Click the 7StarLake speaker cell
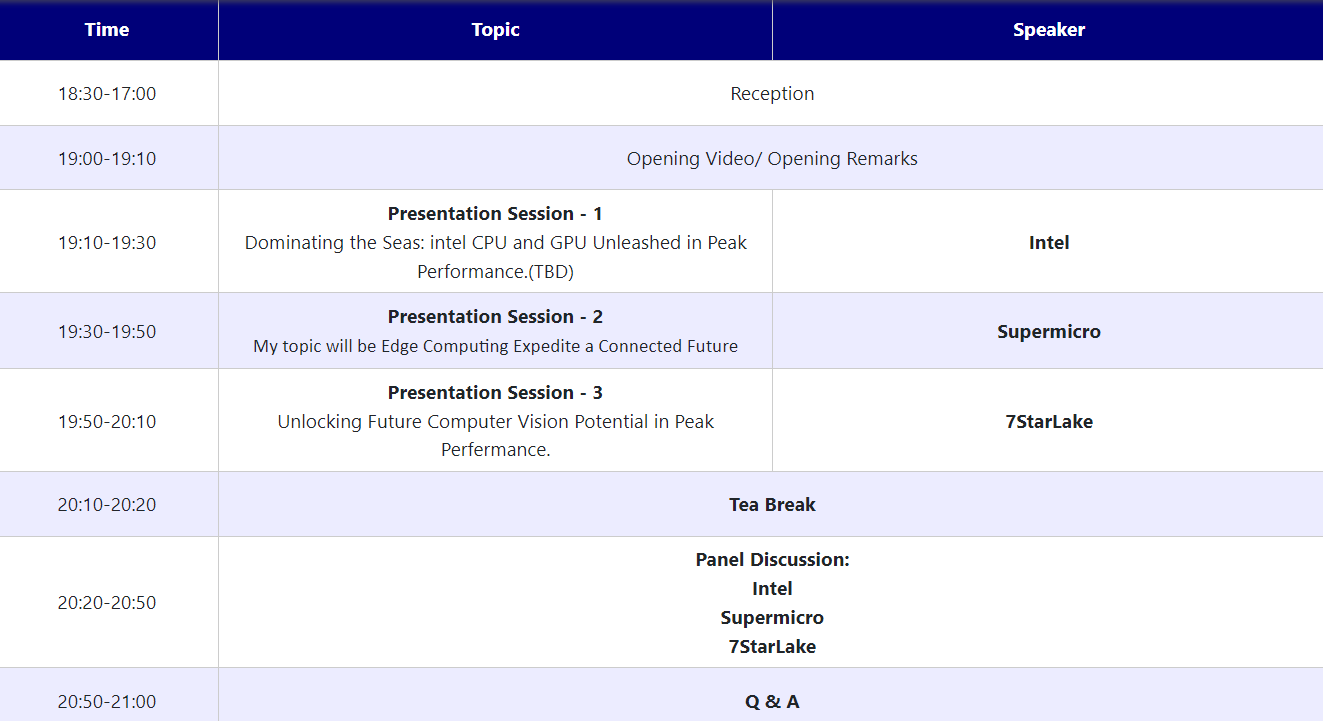1323x721 pixels. click(x=1048, y=422)
